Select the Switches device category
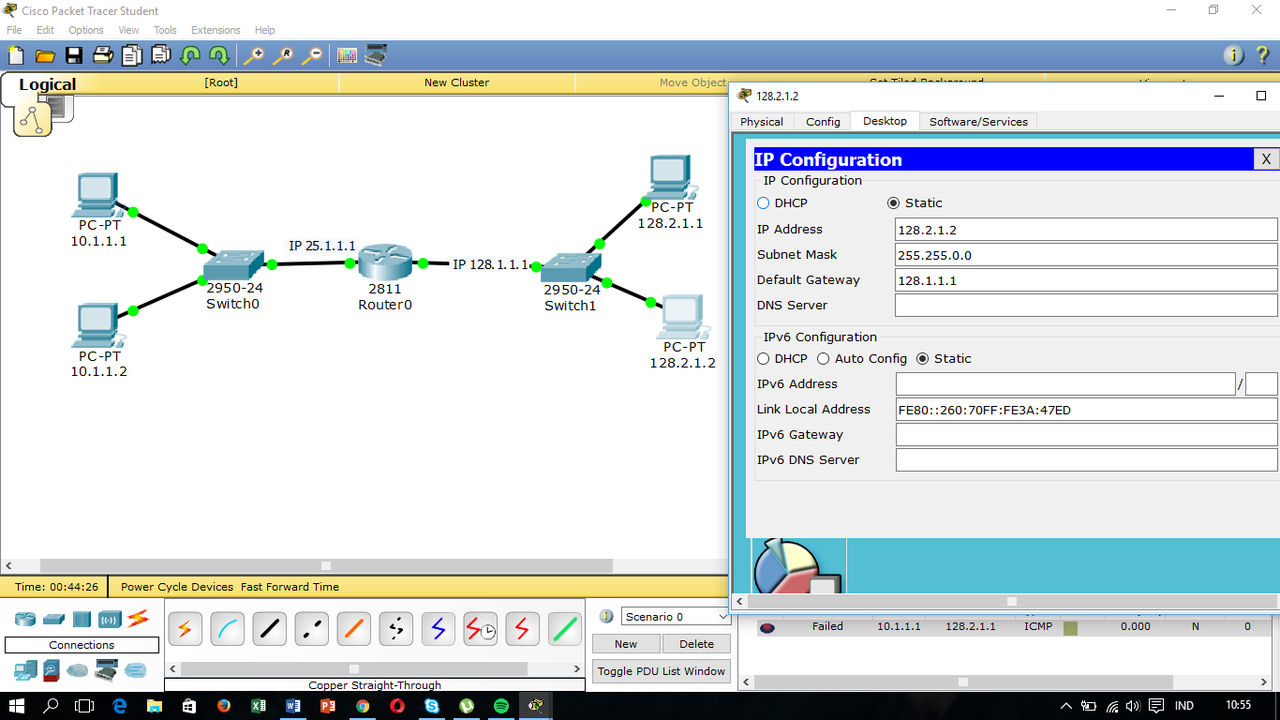This screenshot has height=720, width=1280. (x=53, y=619)
